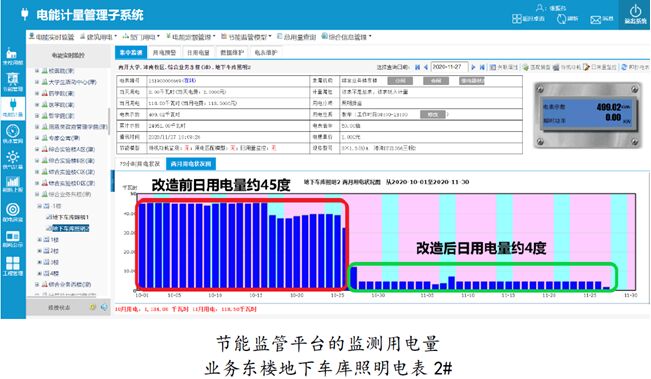Switch to the 日用电量 tab
651x379 pixels.
[x=198, y=53]
